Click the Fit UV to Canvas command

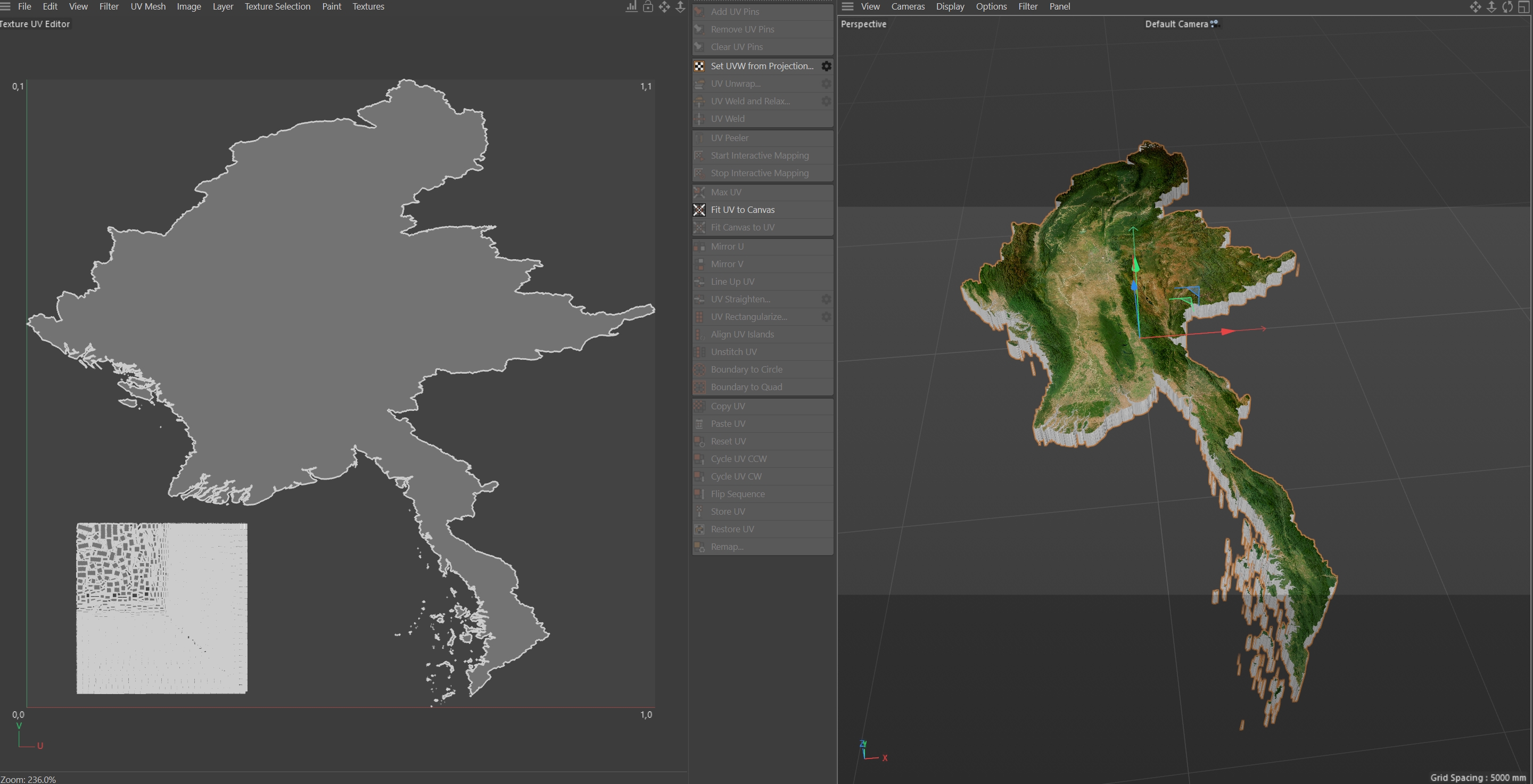[742, 209]
